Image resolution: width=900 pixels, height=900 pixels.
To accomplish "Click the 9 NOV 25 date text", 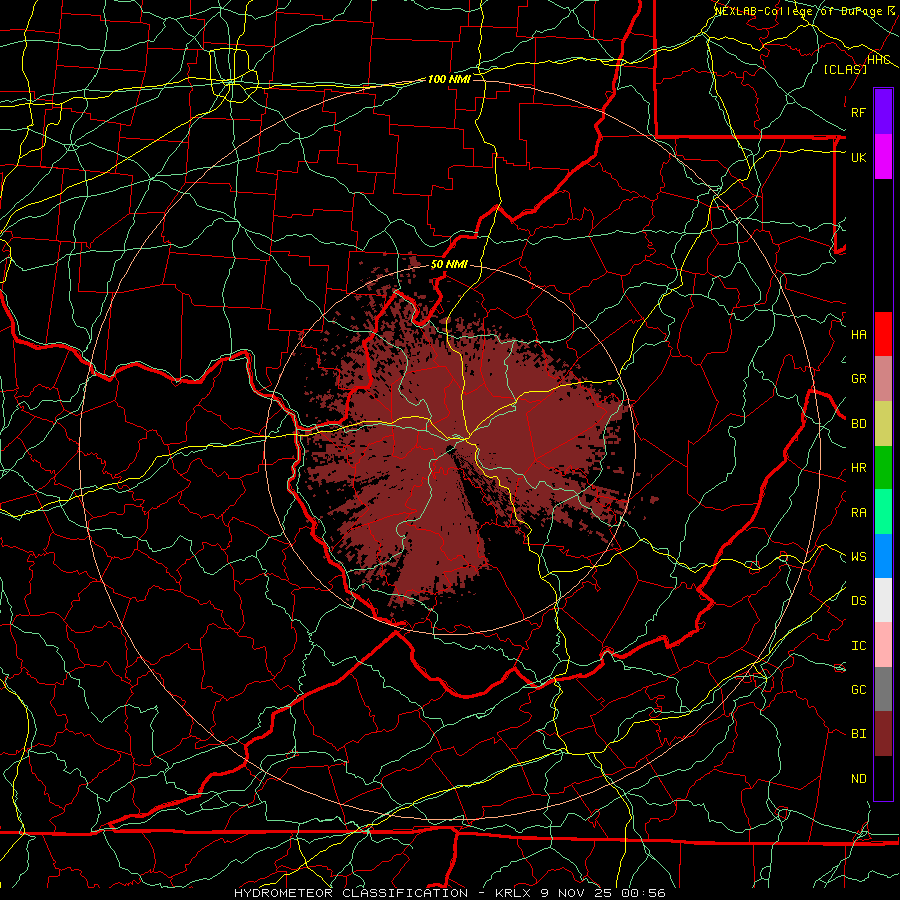I will pos(577,893).
